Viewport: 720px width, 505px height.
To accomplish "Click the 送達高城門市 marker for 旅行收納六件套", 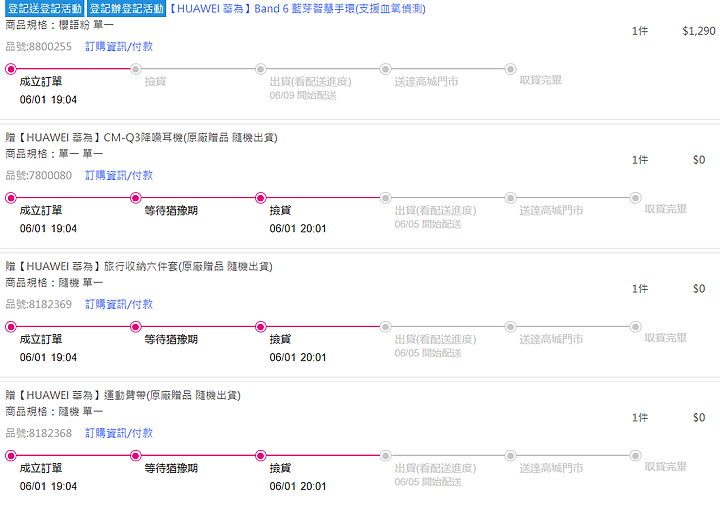I will [510, 327].
